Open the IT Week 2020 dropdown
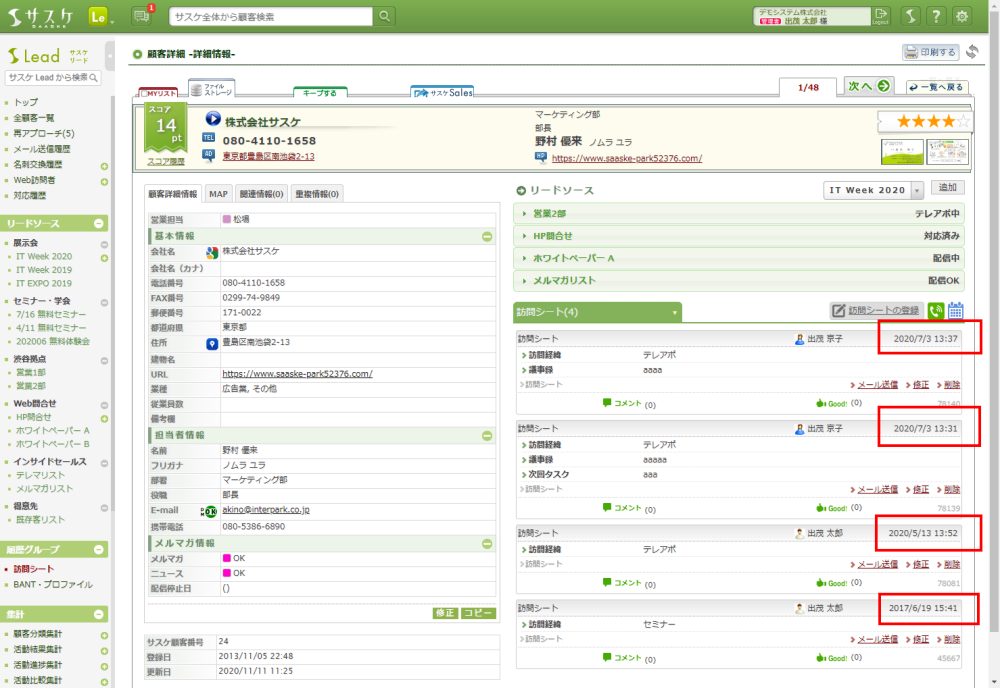 (916, 190)
